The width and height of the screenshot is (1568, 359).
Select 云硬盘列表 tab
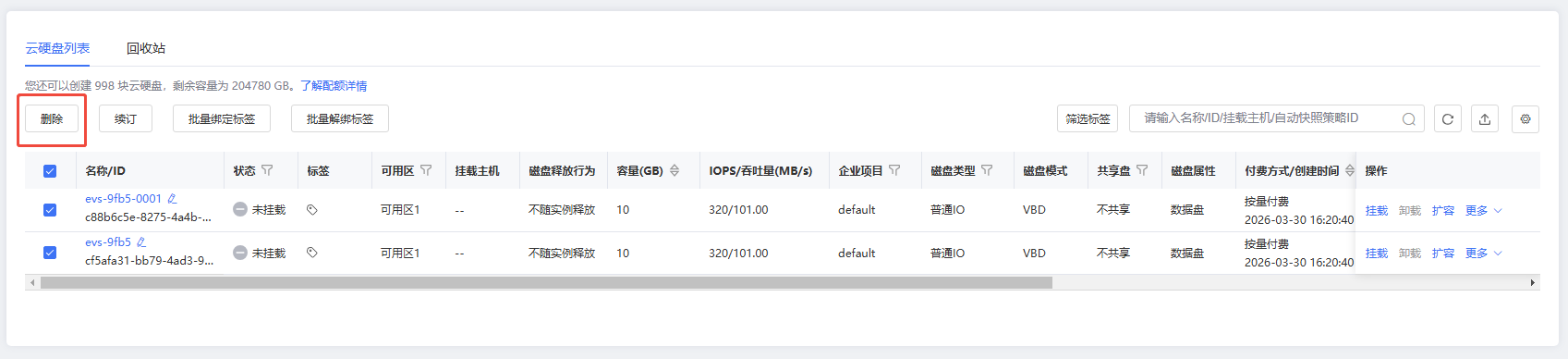[57, 48]
